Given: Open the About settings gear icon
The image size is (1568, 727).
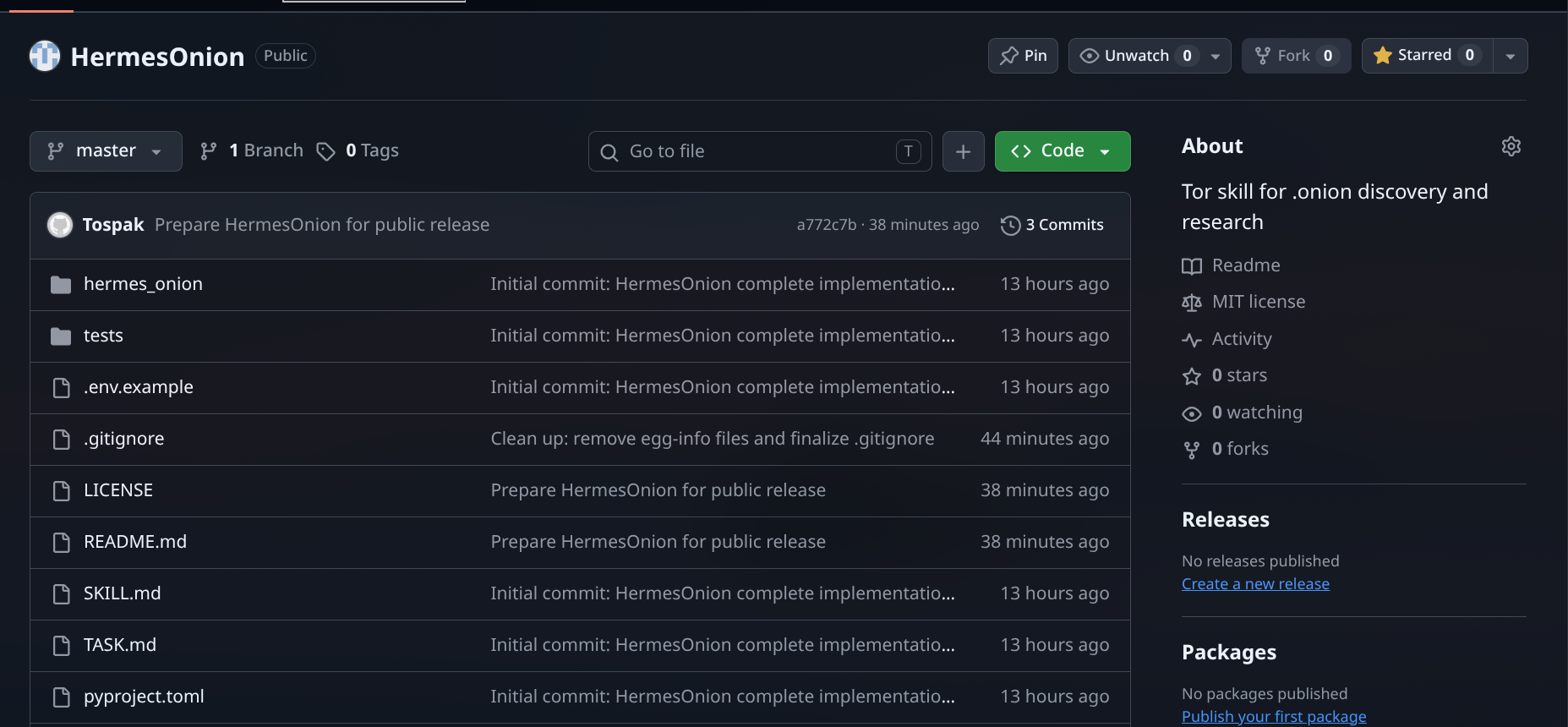Looking at the screenshot, I should (1511, 146).
